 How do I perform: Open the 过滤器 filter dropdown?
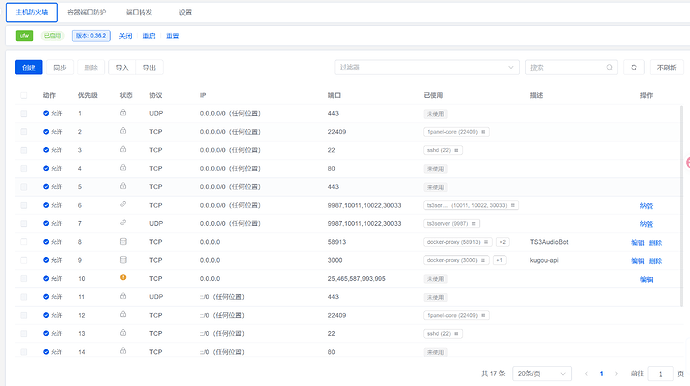click(x=426, y=67)
